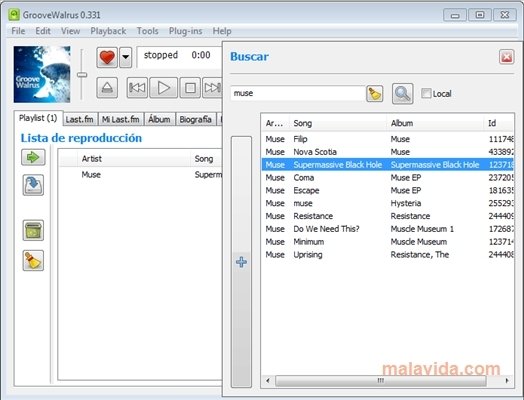Enable the Local checkbox
This screenshot has width=524, height=400.
[426, 93]
